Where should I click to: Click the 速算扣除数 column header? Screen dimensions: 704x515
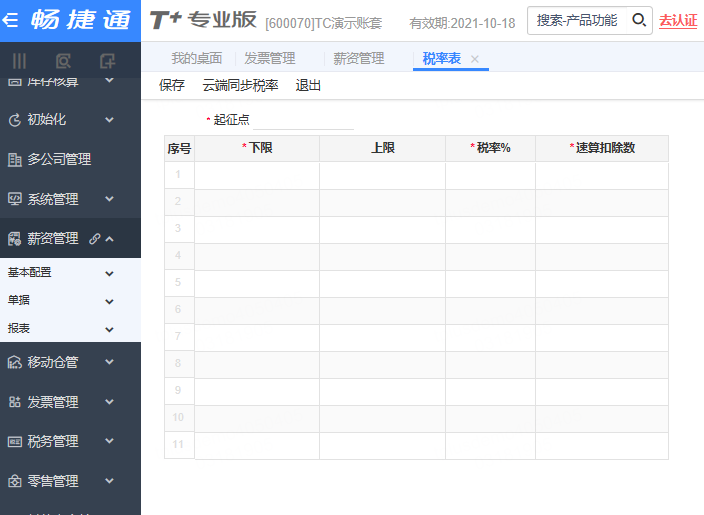[x=602, y=148]
